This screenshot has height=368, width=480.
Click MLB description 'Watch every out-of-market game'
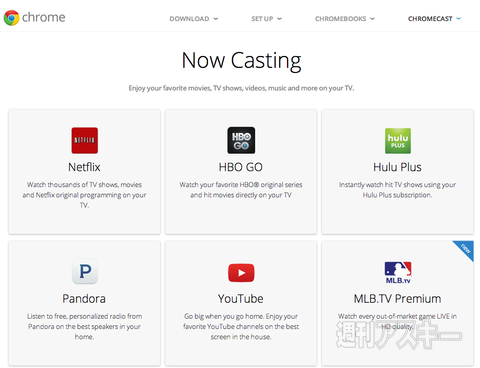tap(397, 321)
